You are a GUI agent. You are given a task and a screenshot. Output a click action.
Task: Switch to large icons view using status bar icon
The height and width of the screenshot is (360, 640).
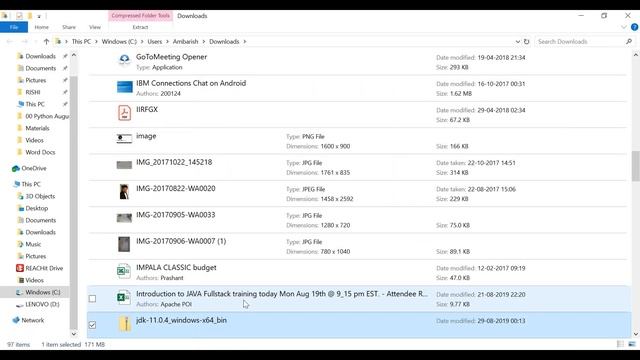coord(632,344)
